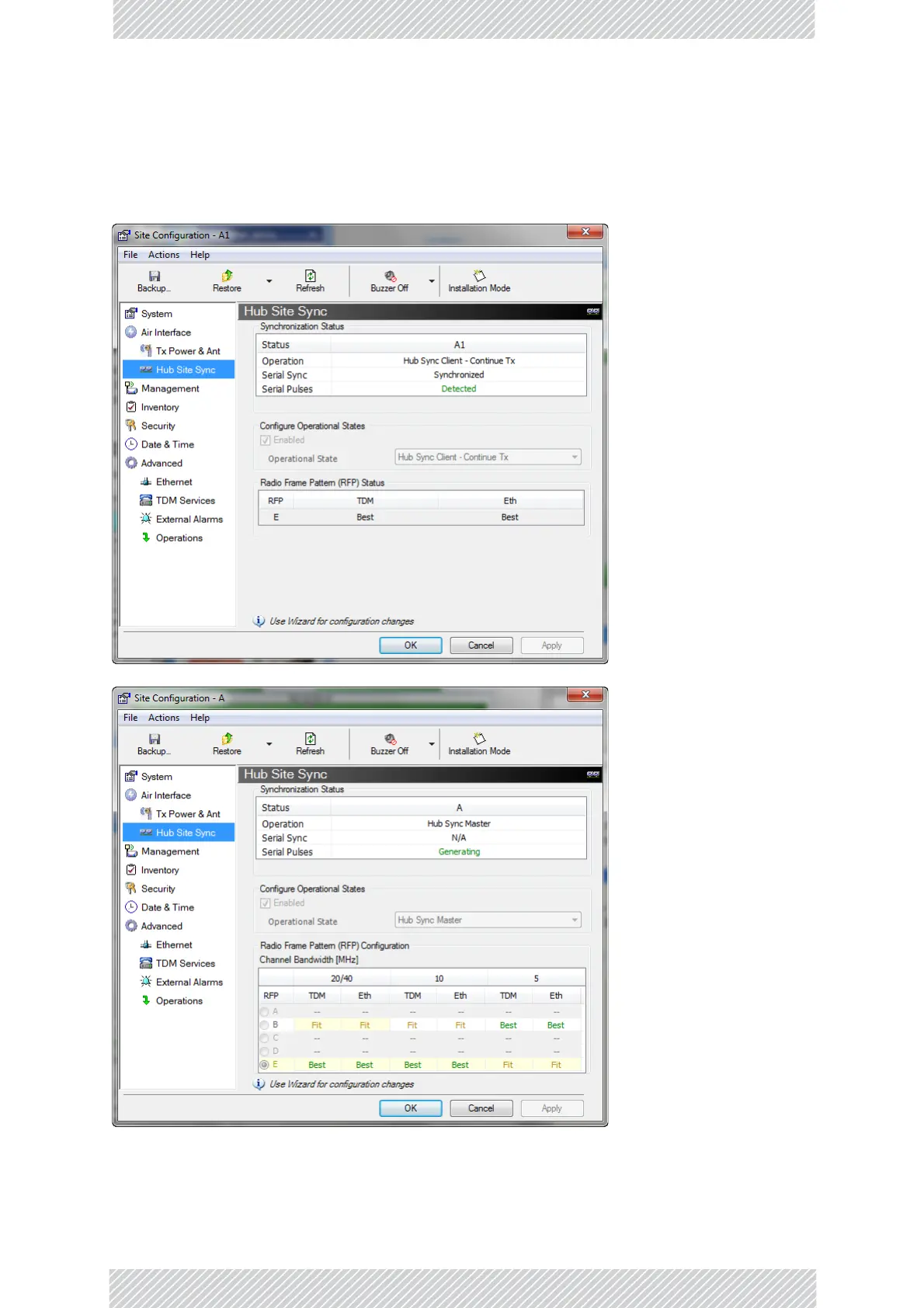The height and width of the screenshot is (1308, 924).
Task: Close the Site Configuration A1 window
Action: point(585,231)
